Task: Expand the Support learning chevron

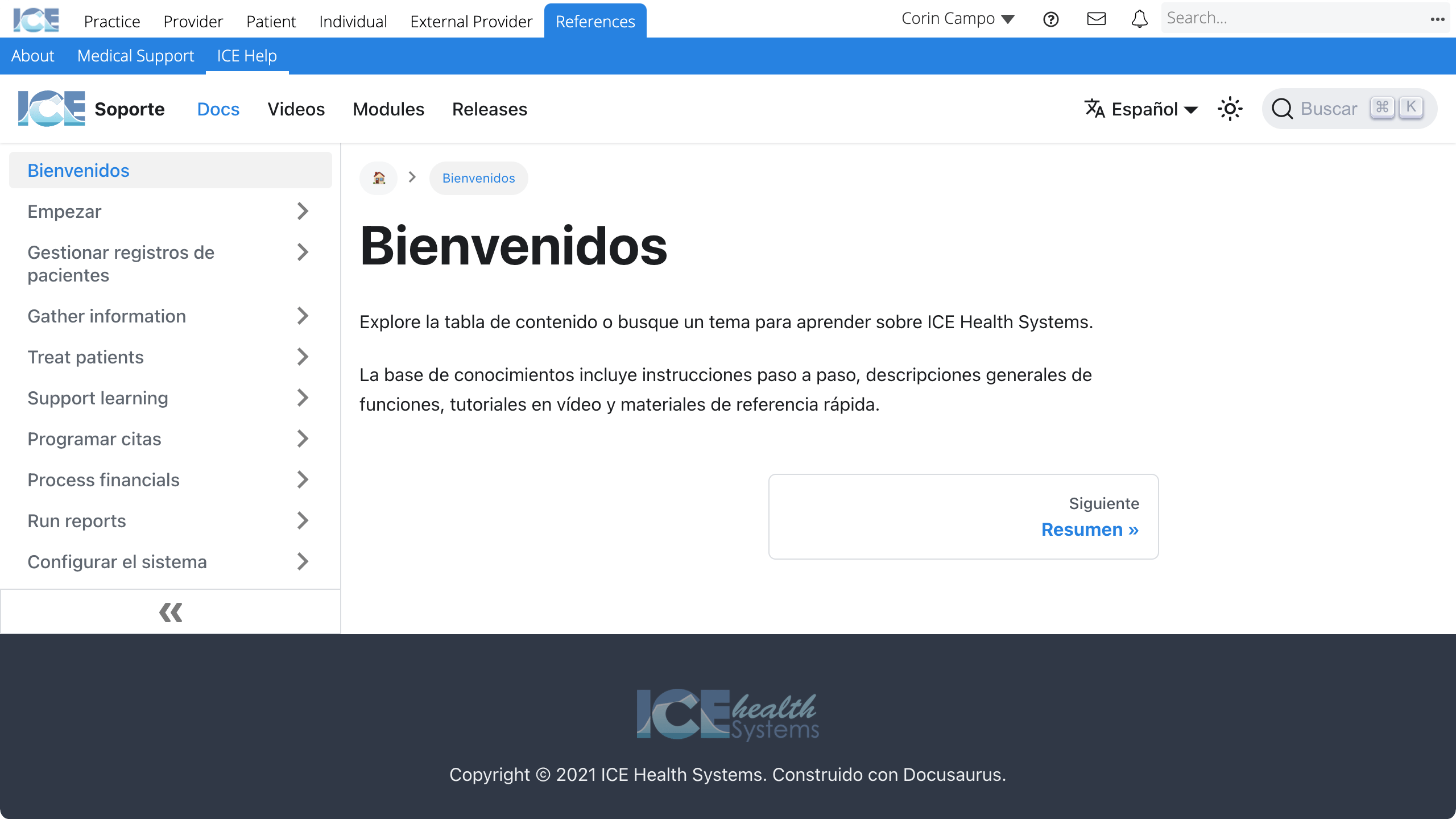Action: [303, 398]
